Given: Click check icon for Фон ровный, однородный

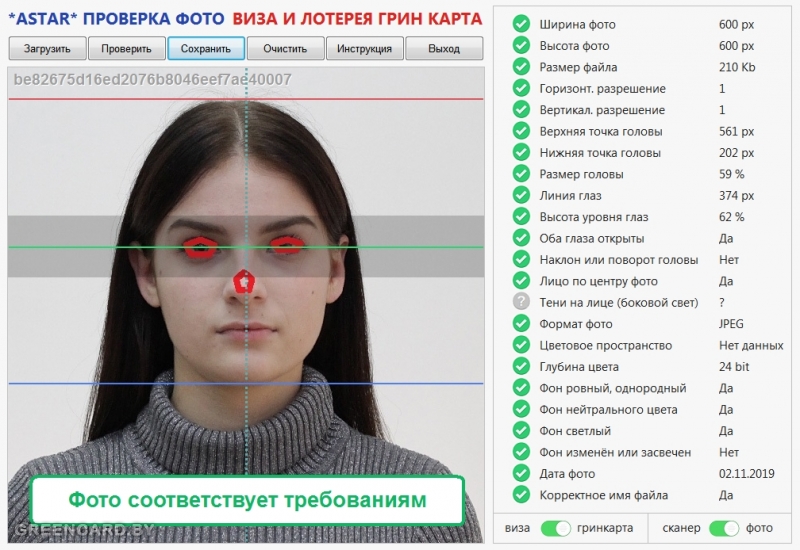Looking at the screenshot, I should click(521, 388).
